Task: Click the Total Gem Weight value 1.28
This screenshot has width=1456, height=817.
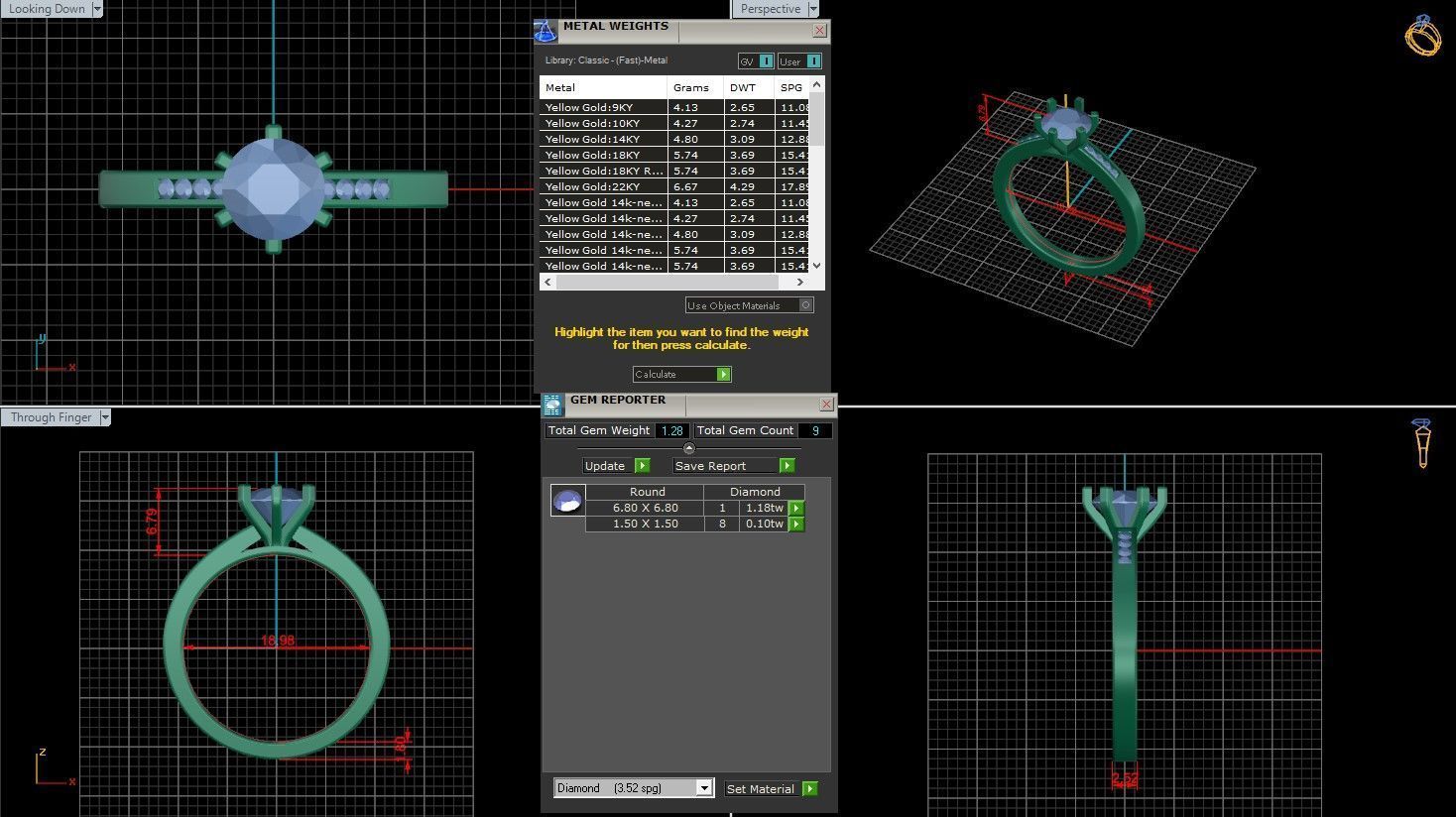Action: click(672, 430)
